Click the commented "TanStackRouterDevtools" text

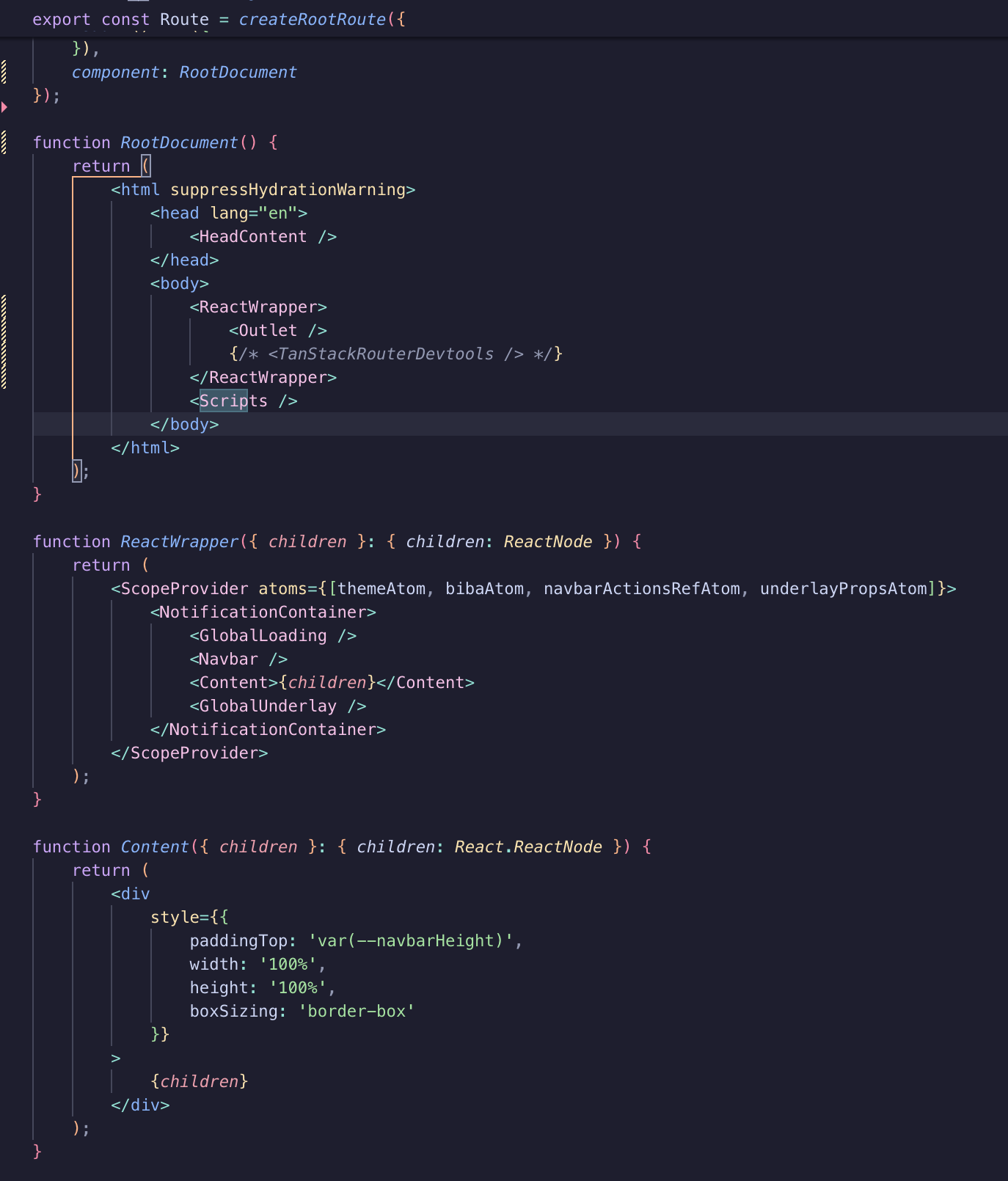386,354
